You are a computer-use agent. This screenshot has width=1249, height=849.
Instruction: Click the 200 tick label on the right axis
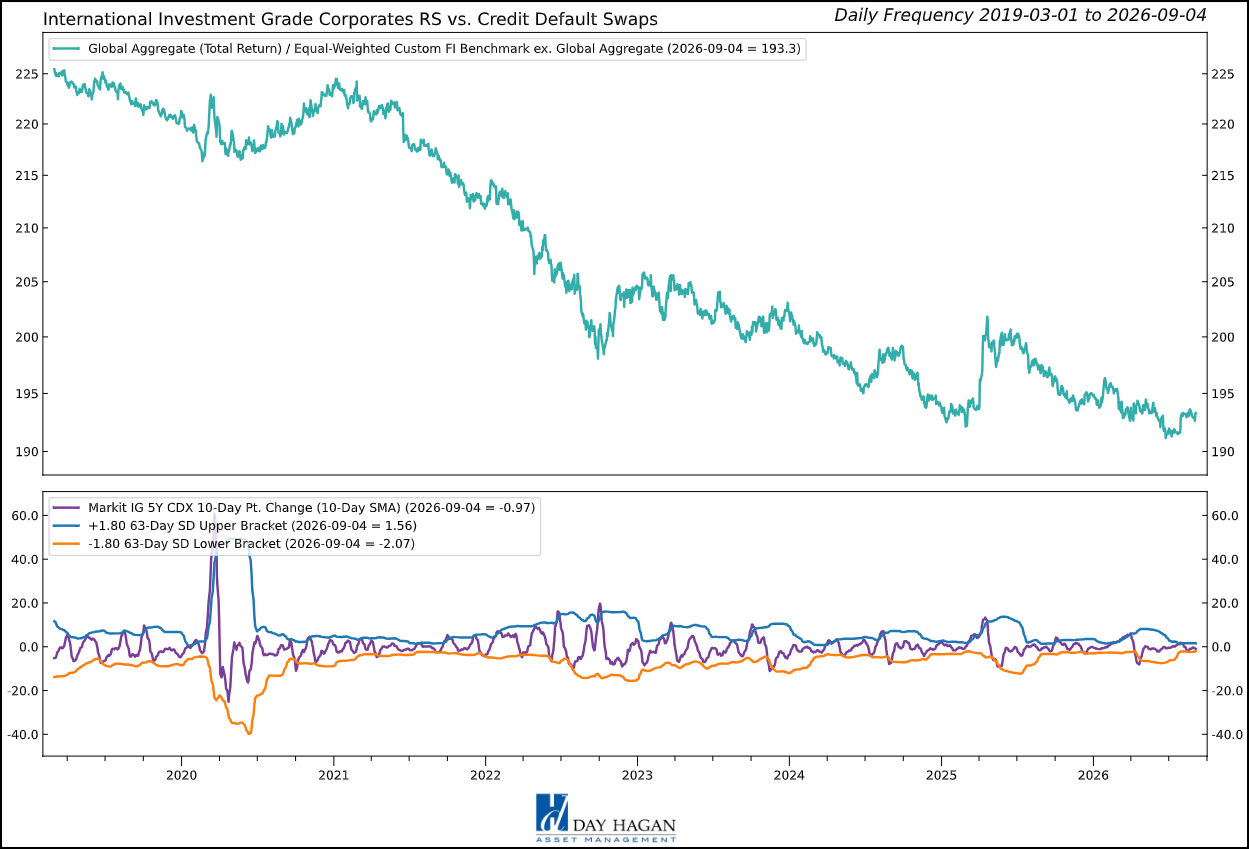(1224, 337)
